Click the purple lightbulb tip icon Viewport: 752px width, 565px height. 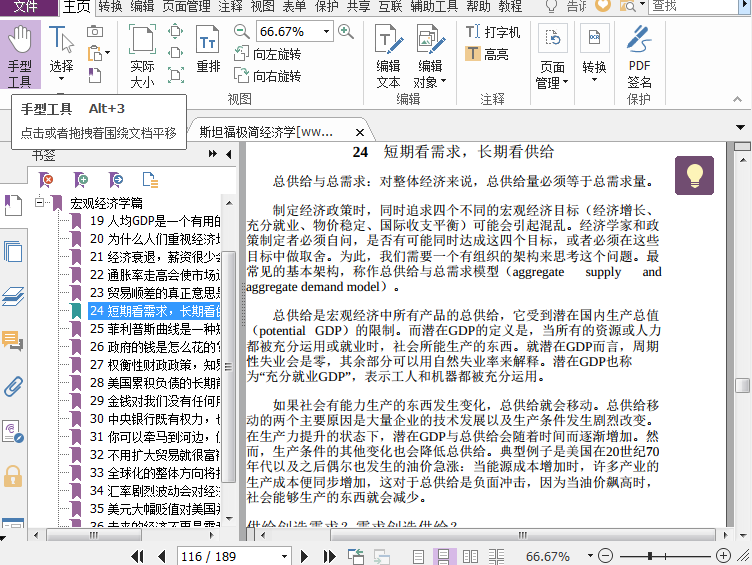(x=694, y=175)
